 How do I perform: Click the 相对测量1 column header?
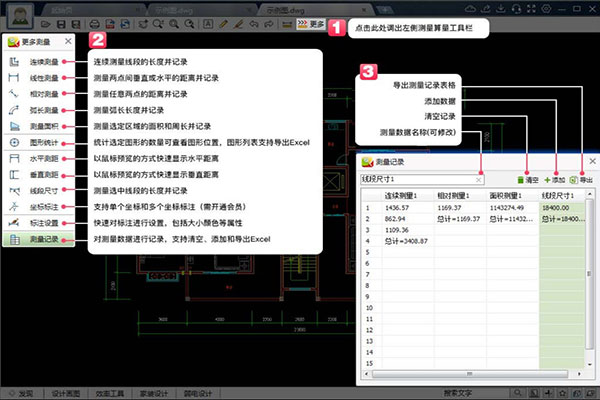(x=460, y=196)
